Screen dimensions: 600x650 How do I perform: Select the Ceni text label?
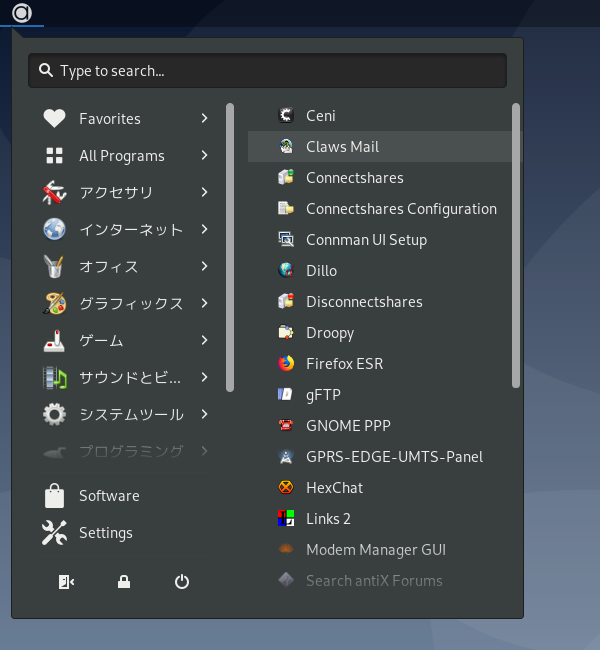(321, 116)
